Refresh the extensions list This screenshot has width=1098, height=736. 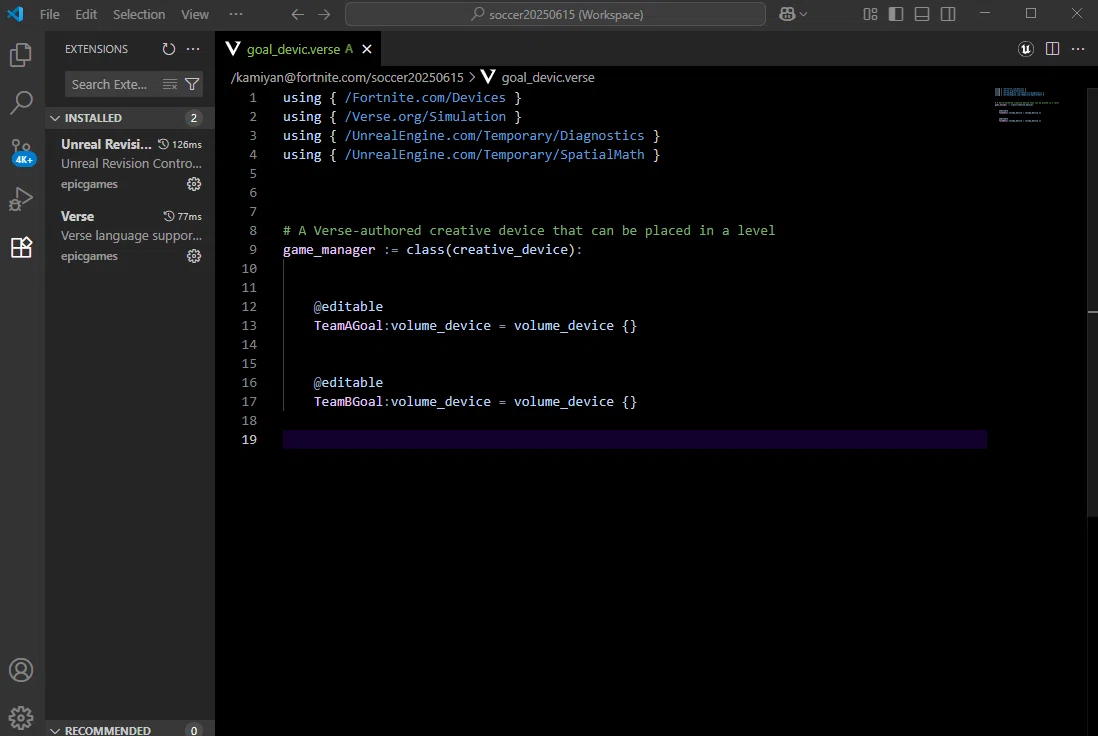point(169,49)
